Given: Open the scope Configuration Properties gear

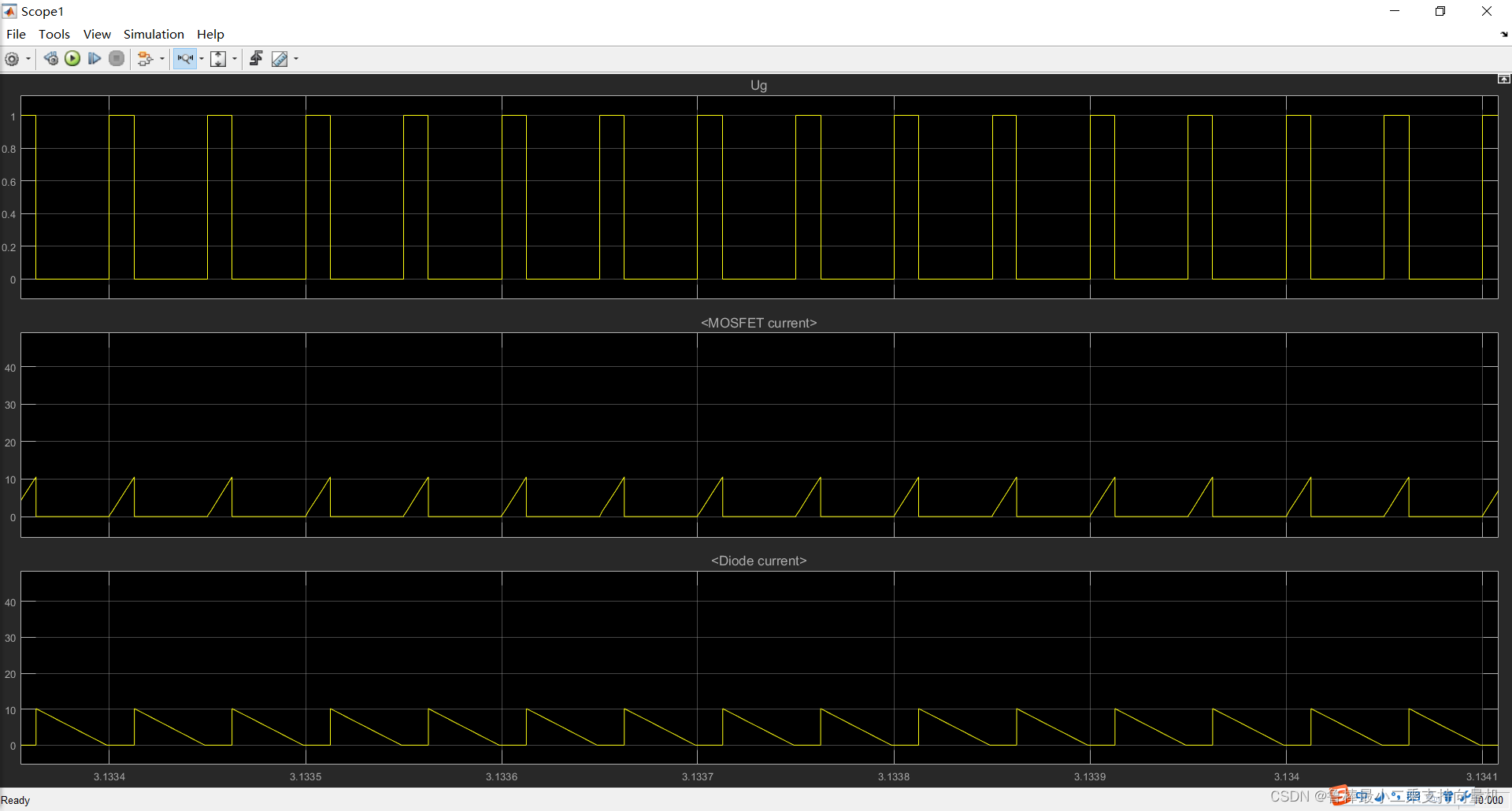Looking at the screenshot, I should tap(12, 59).
